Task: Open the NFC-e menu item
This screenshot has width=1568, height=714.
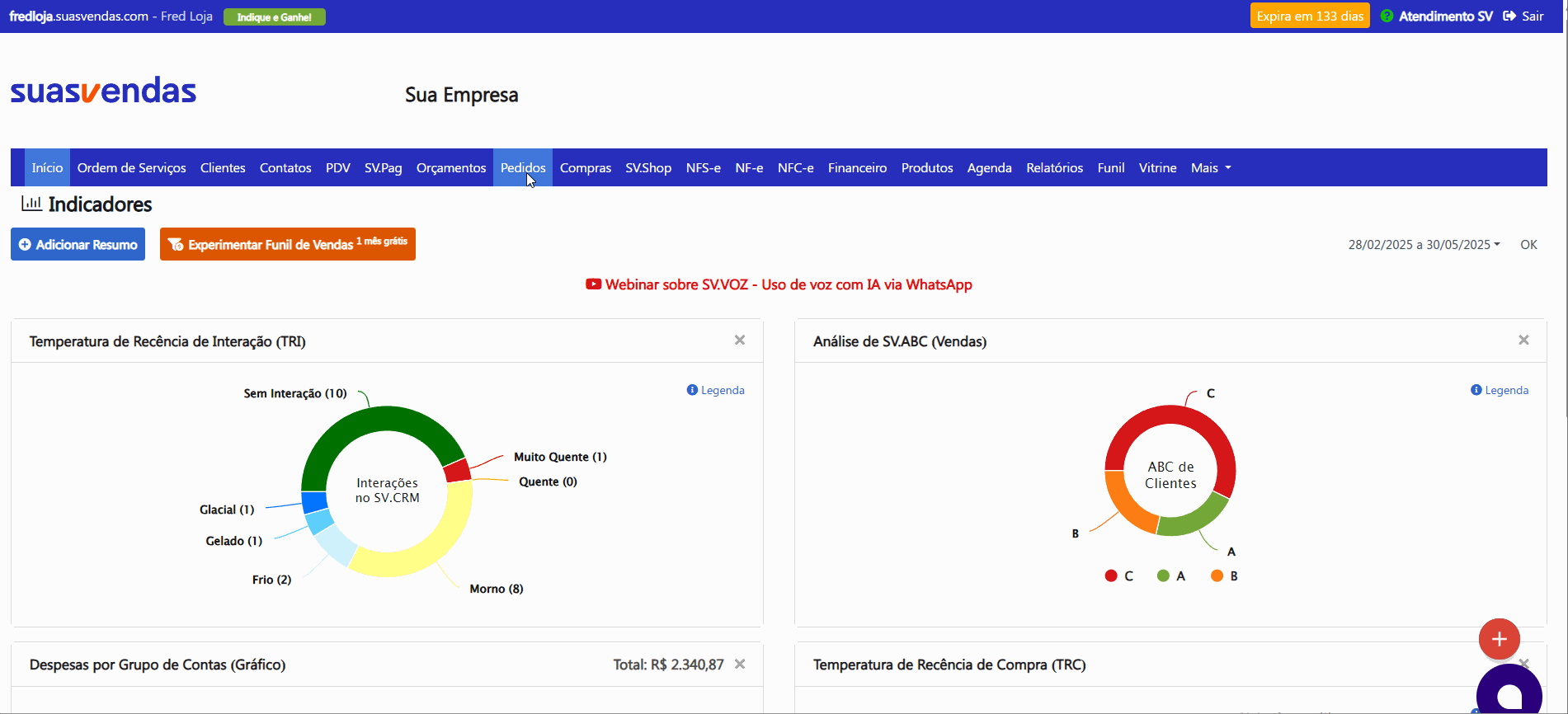Action: tap(796, 167)
